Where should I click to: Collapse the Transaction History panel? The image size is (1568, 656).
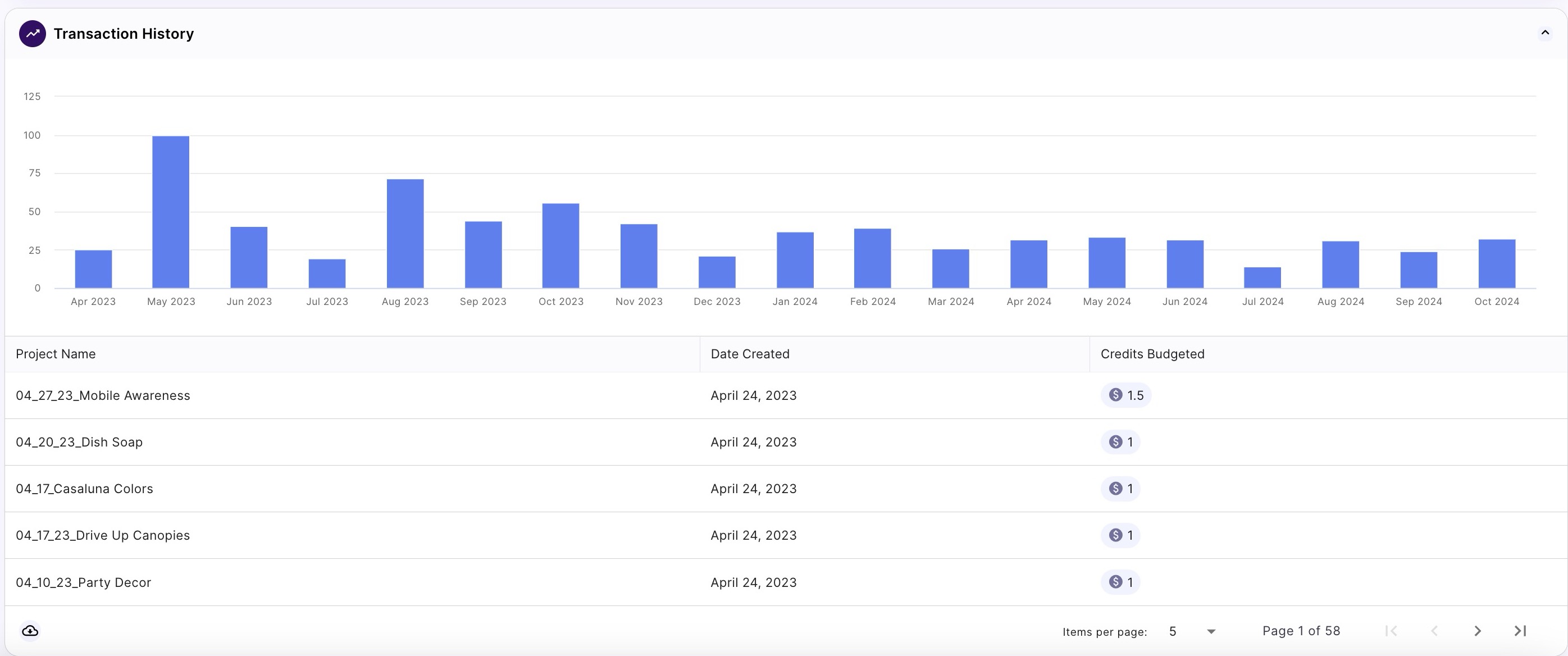point(1544,34)
